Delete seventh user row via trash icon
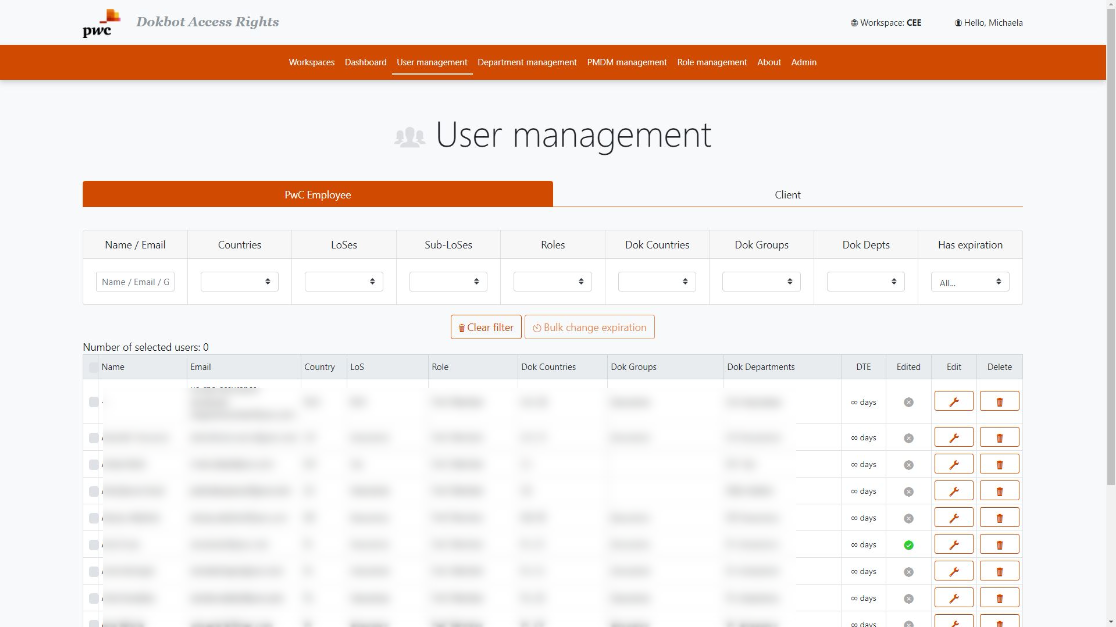The image size is (1116, 627). (x=999, y=571)
